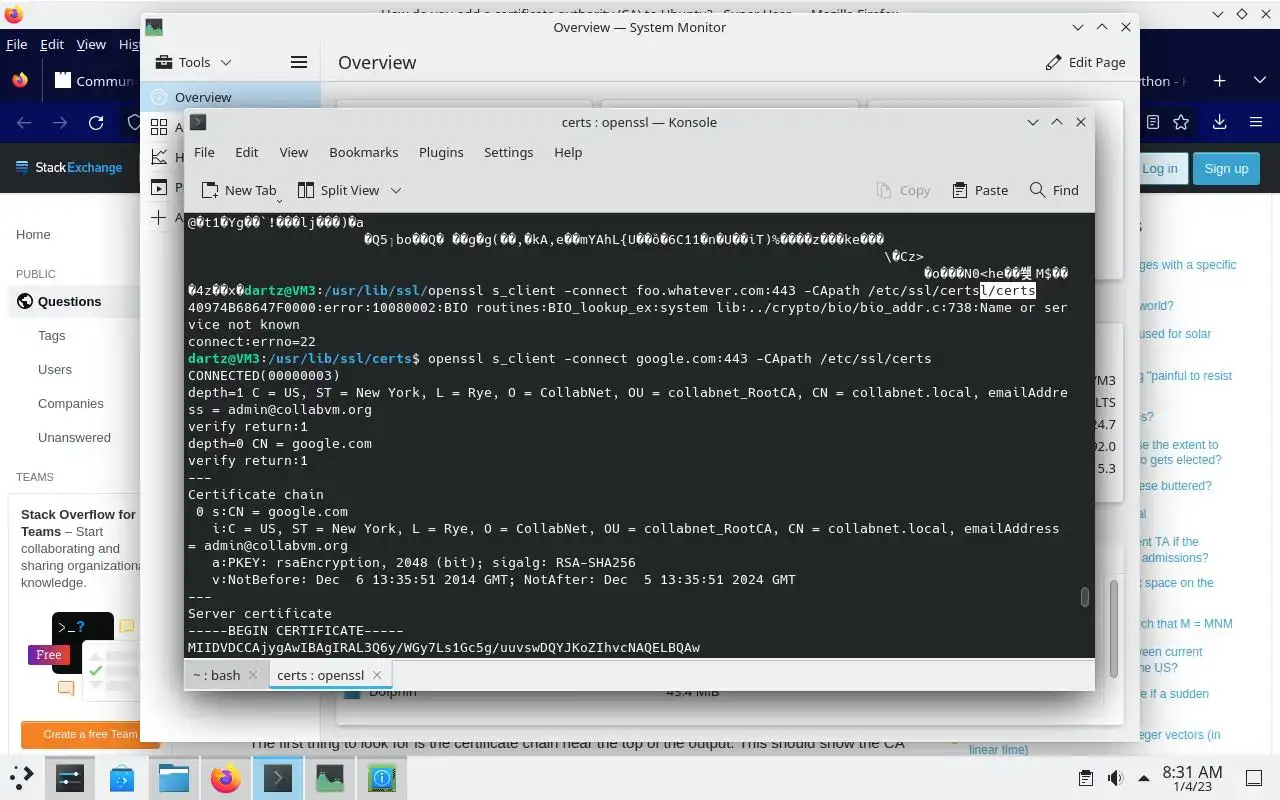Viewport: 1280px width, 800px height.
Task: Click the Stack Exchange logo
Action: [69, 168]
